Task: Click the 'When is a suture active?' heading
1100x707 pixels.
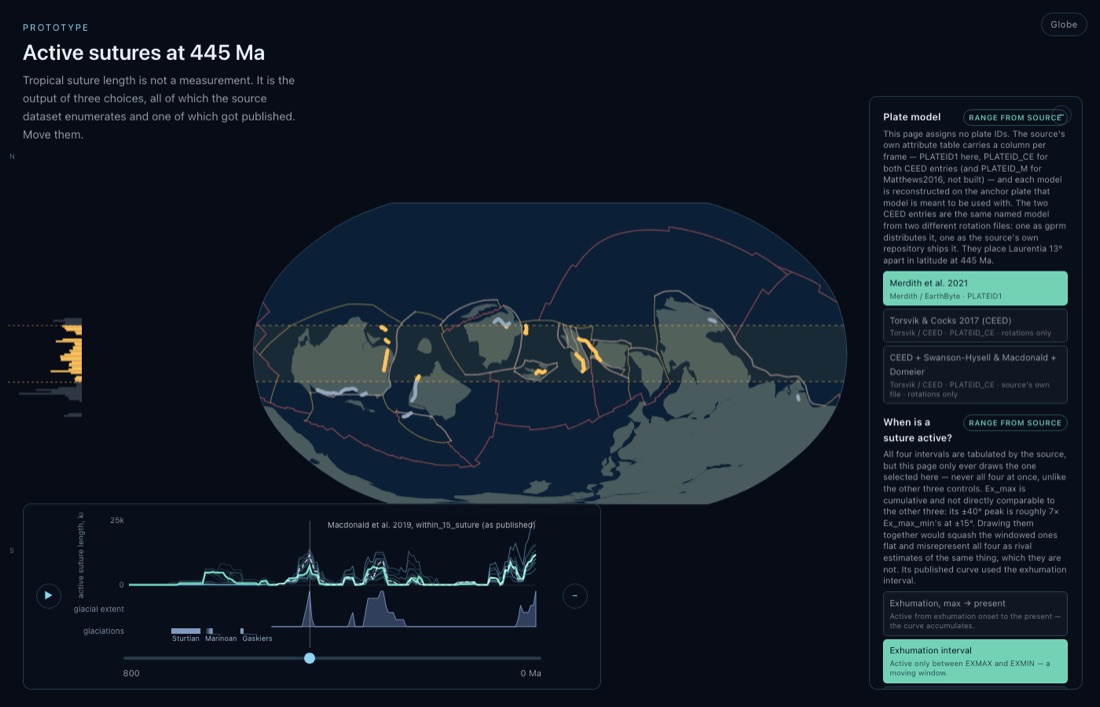Action: pyautogui.click(x=918, y=430)
